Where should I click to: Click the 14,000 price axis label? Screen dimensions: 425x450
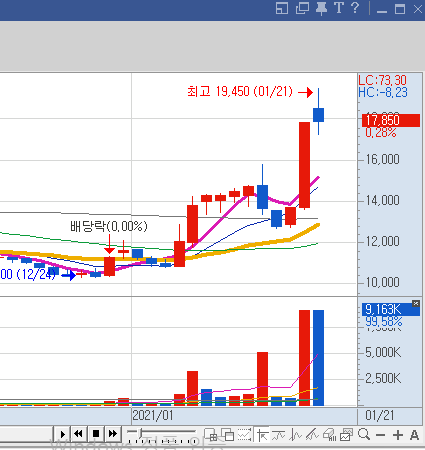click(382, 200)
